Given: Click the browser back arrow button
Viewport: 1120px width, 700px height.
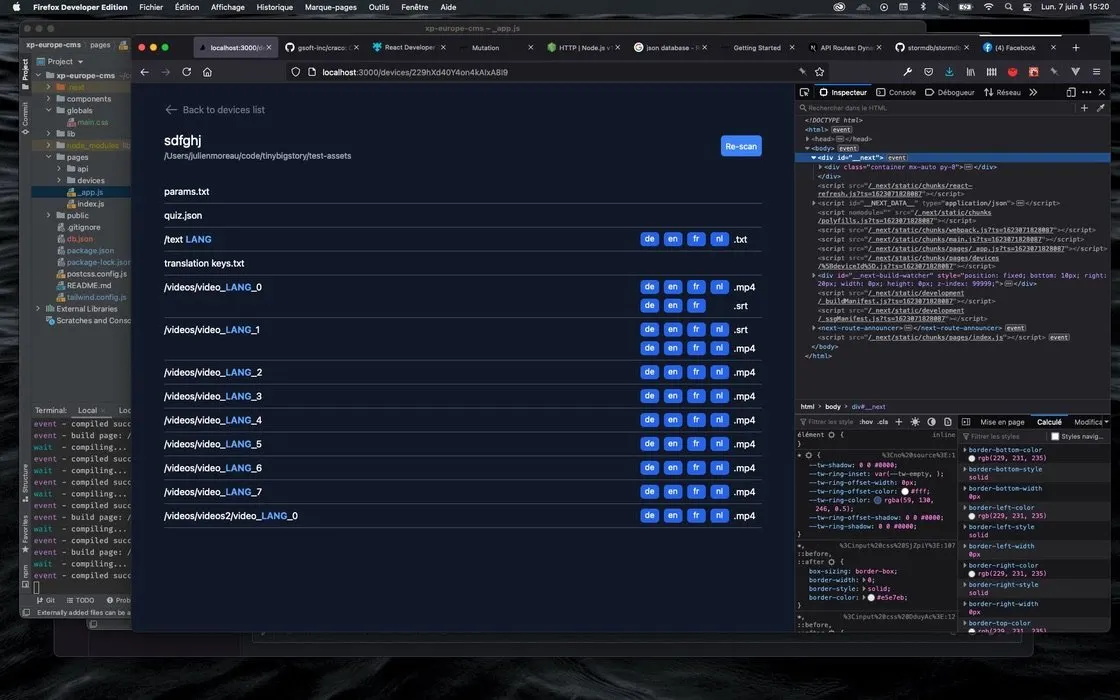Looking at the screenshot, I should (144, 72).
